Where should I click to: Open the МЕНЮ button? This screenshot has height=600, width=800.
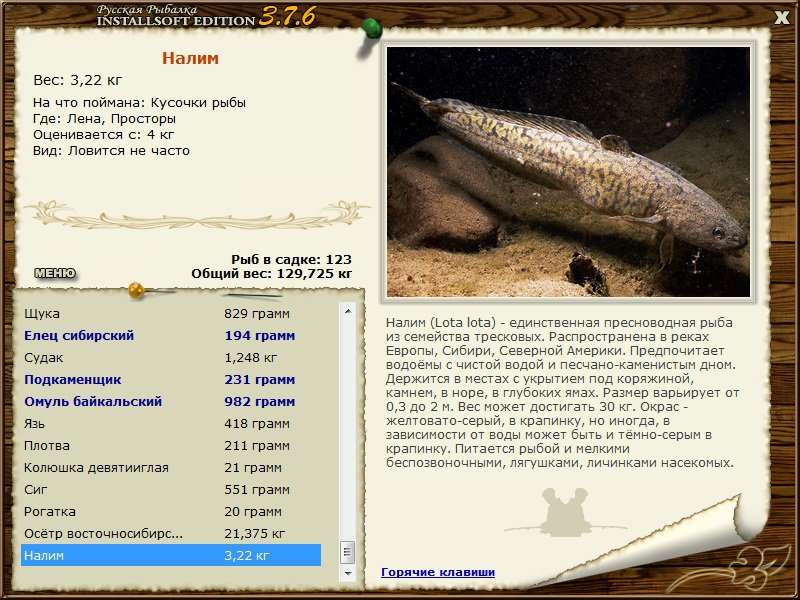pyautogui.click(x=55, y=273)
